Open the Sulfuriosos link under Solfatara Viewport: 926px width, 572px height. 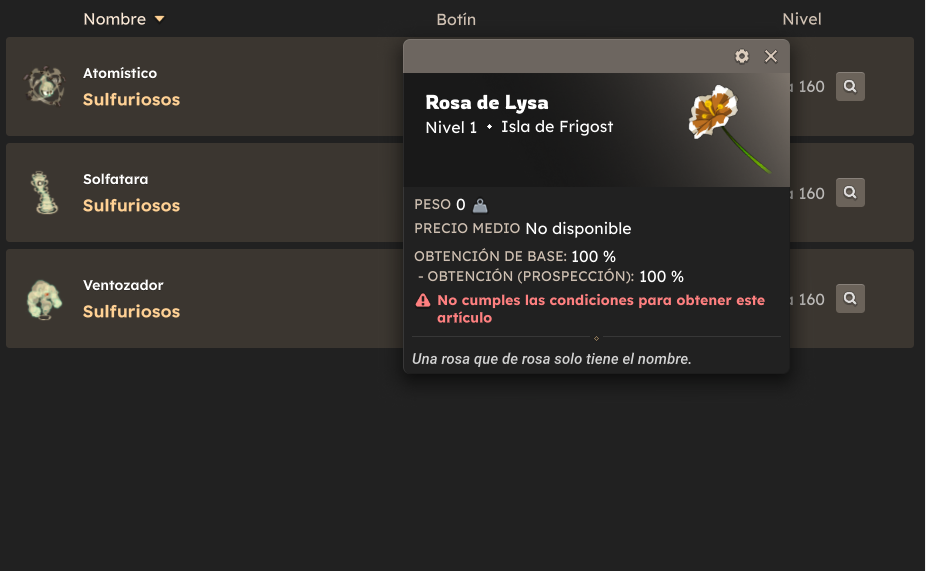pyautogui.click(x=131, y=205)
